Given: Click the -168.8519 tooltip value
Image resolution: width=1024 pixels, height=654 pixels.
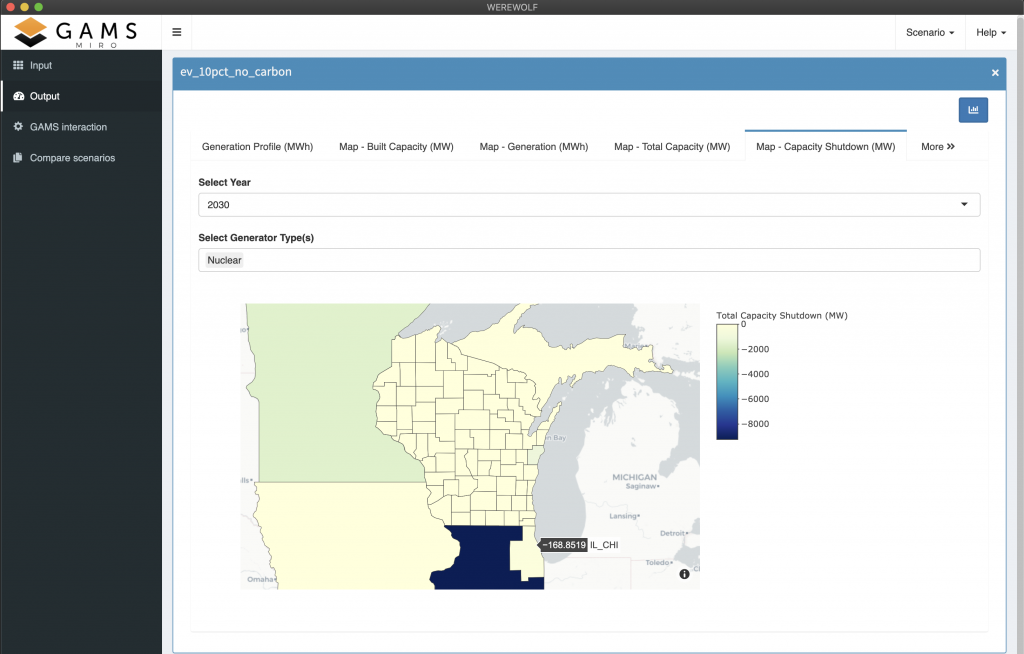Looking at the screenshot, I should 564,545.
